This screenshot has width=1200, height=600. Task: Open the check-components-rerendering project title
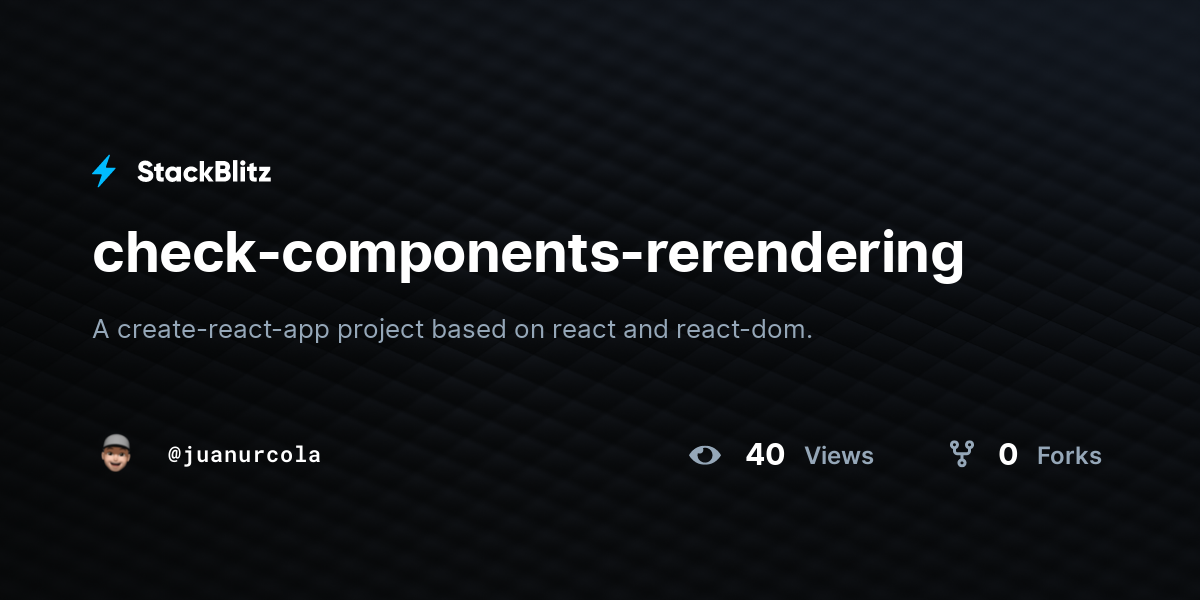pos(528,255)
